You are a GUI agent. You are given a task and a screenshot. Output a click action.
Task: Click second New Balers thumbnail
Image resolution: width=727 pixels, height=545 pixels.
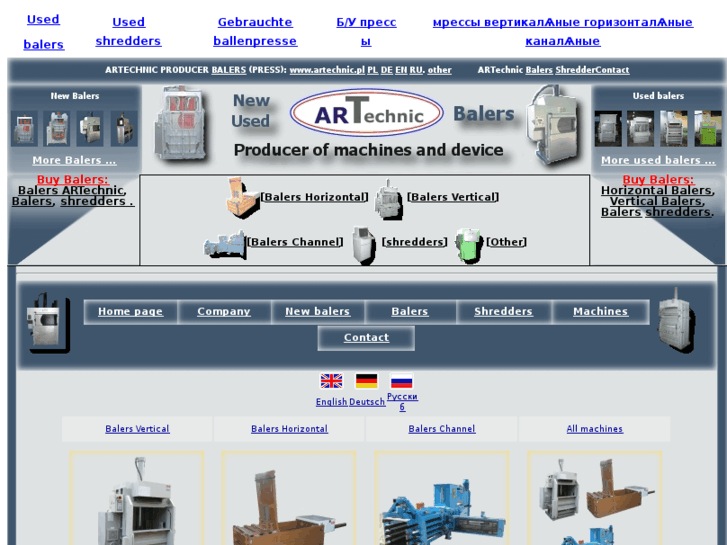click(x=57, y=128)
